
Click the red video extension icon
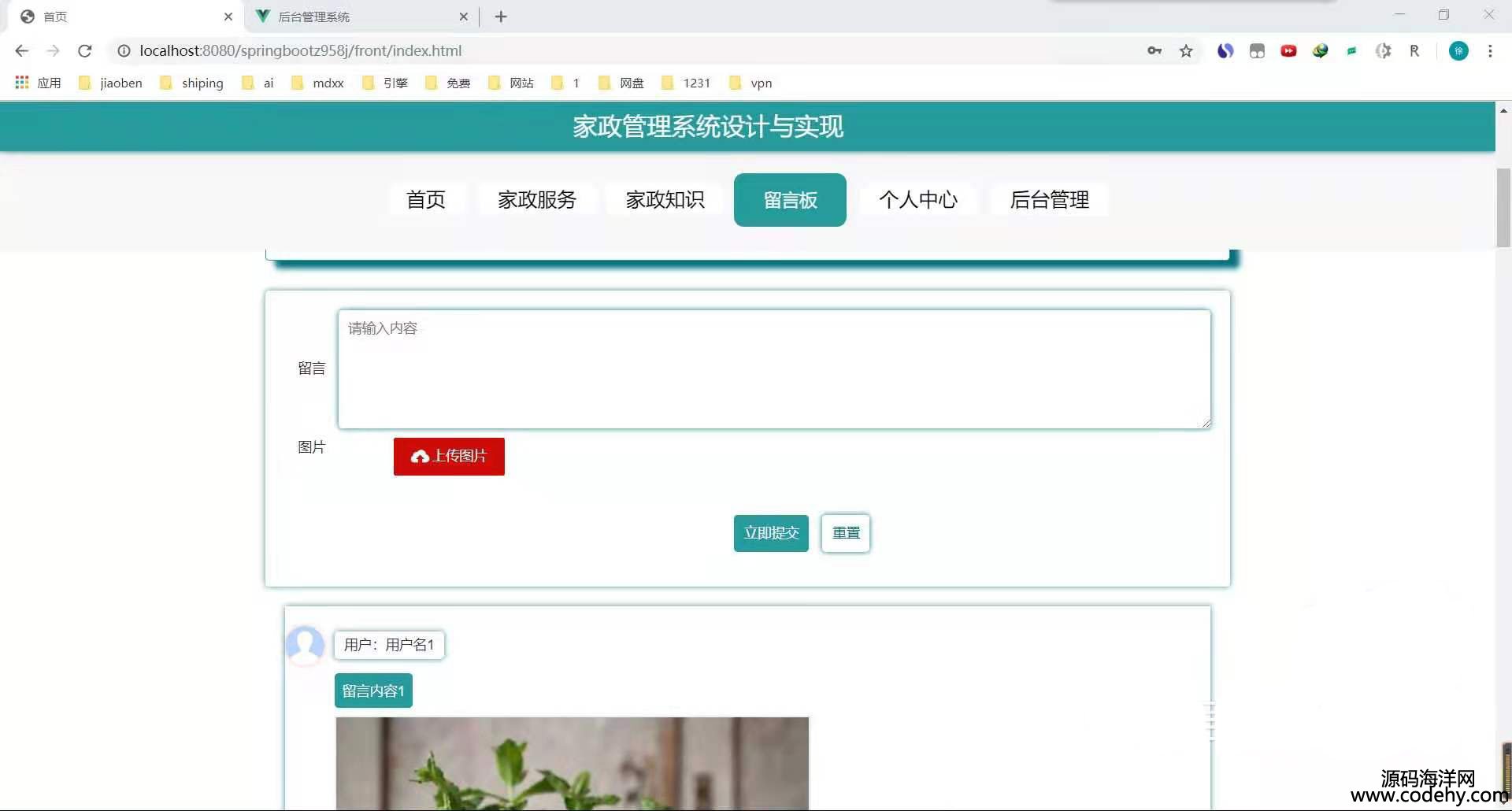point(1288,51)
